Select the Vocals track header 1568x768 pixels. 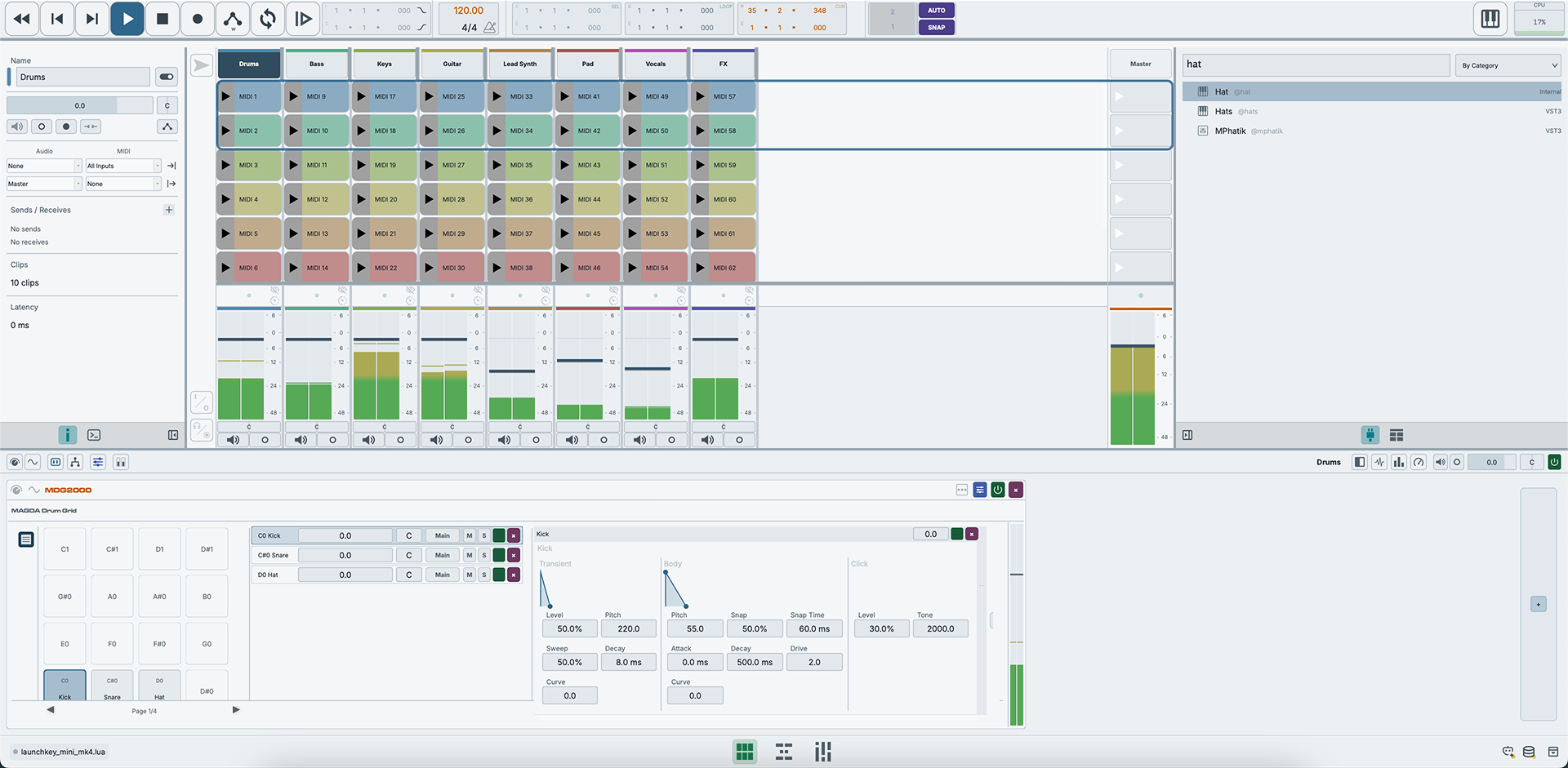coord(656,64)
